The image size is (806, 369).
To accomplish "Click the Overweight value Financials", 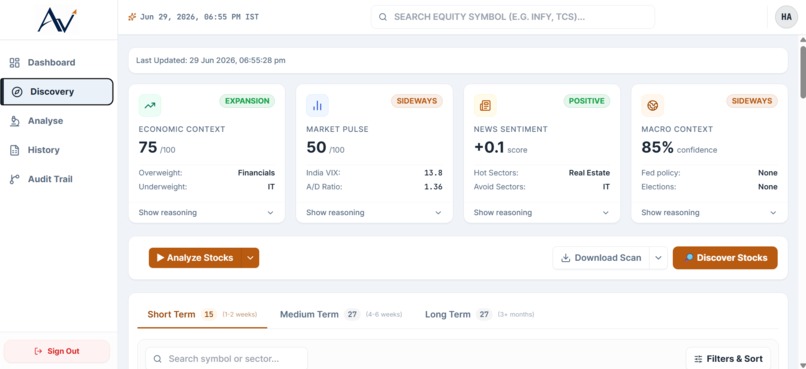I will click(257, 173).
